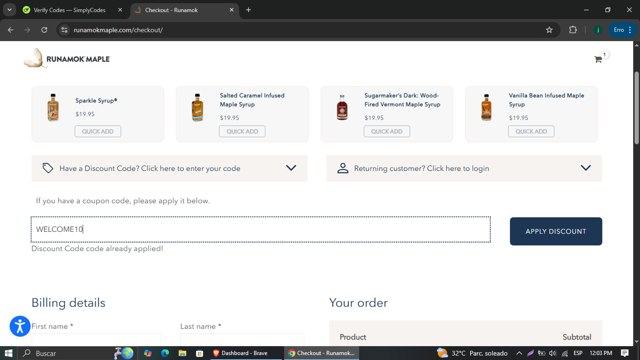The height and width of the screenshot is (360, 640).
Task: Reload the checkout page
Action: click(44, 30)
